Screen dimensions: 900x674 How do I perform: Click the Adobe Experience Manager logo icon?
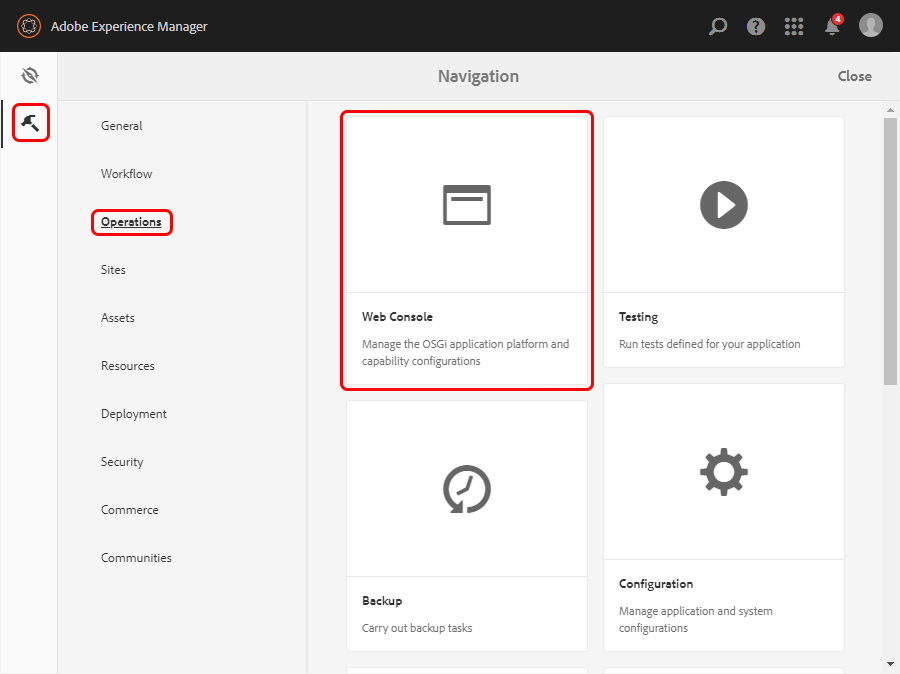(29, 26)
